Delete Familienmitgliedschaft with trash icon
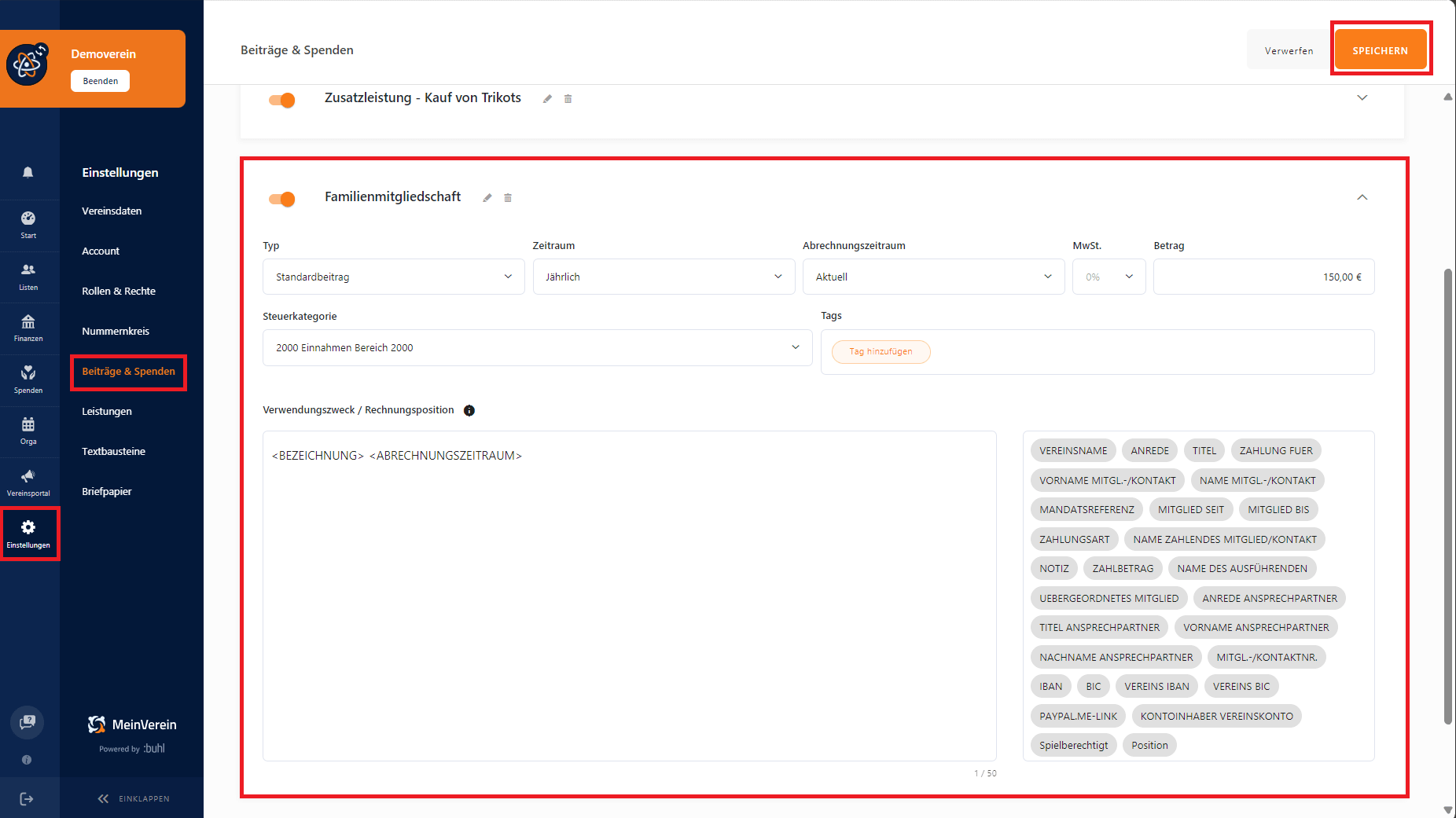Image resolution: width=1456 pixels, height=818 pixels. tap(508, 198)
